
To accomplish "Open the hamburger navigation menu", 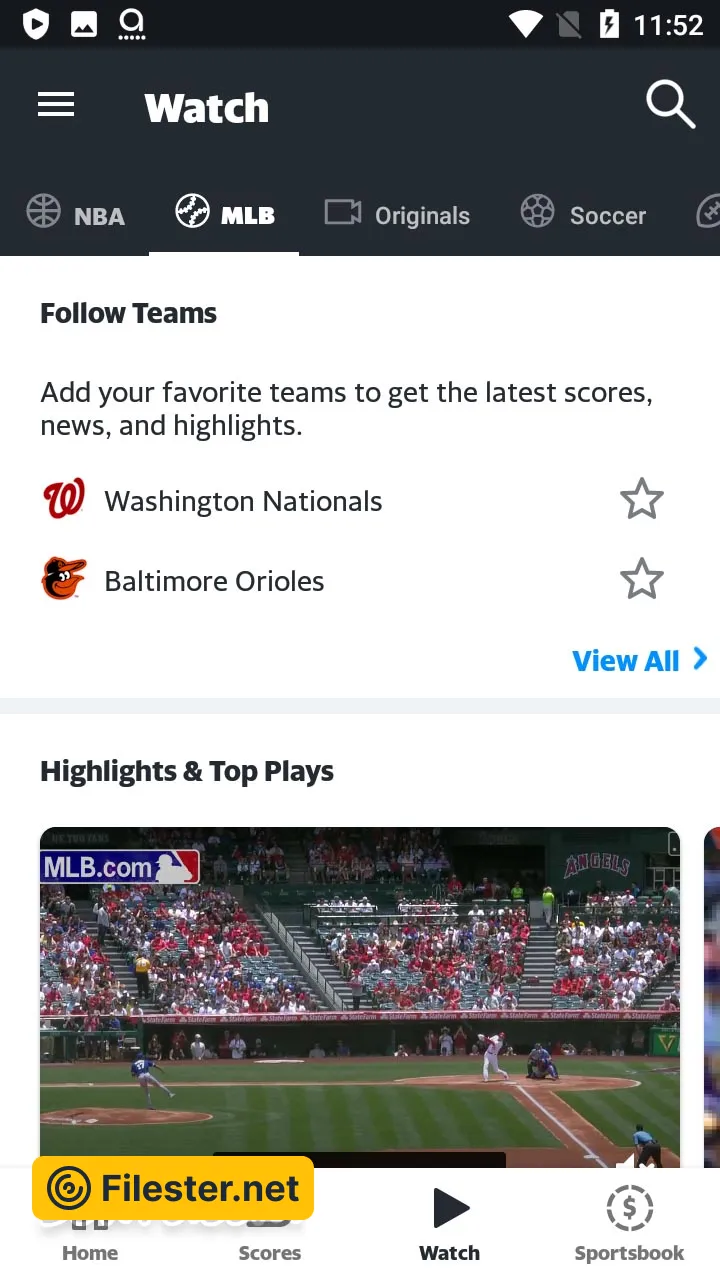I will pos(56,105).
